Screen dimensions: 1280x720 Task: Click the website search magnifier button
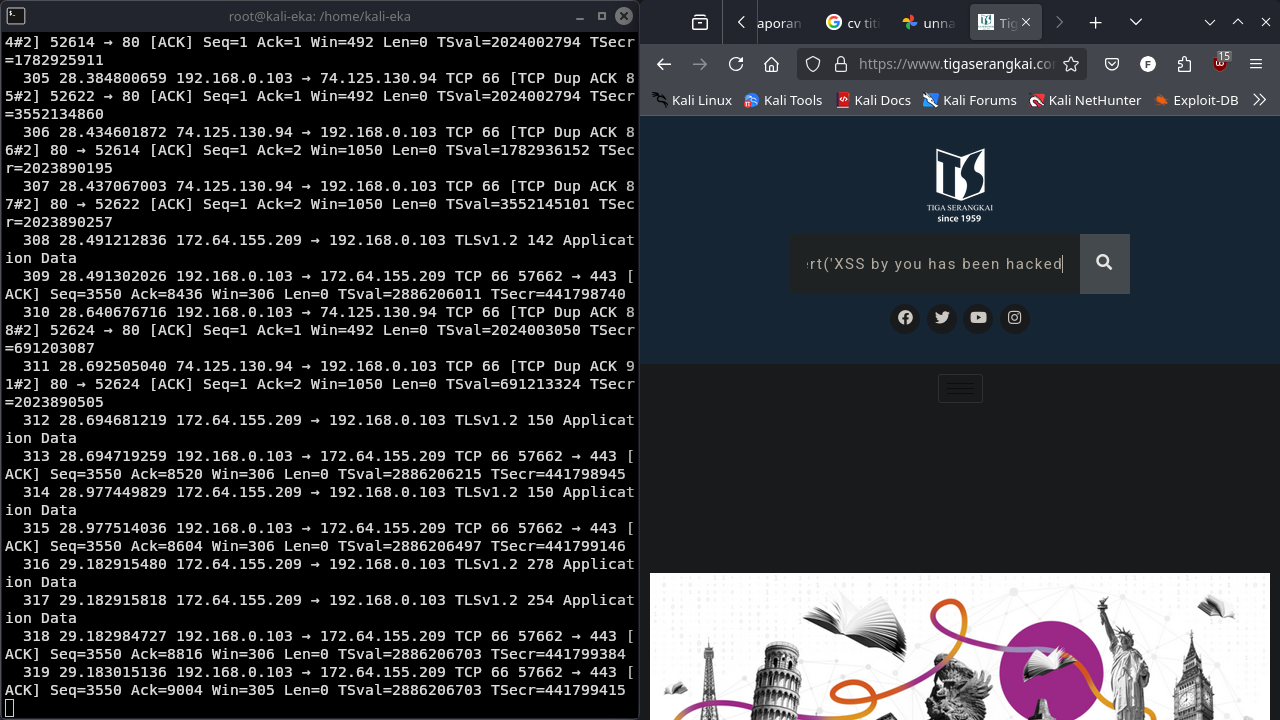(x=1104, y=263)
